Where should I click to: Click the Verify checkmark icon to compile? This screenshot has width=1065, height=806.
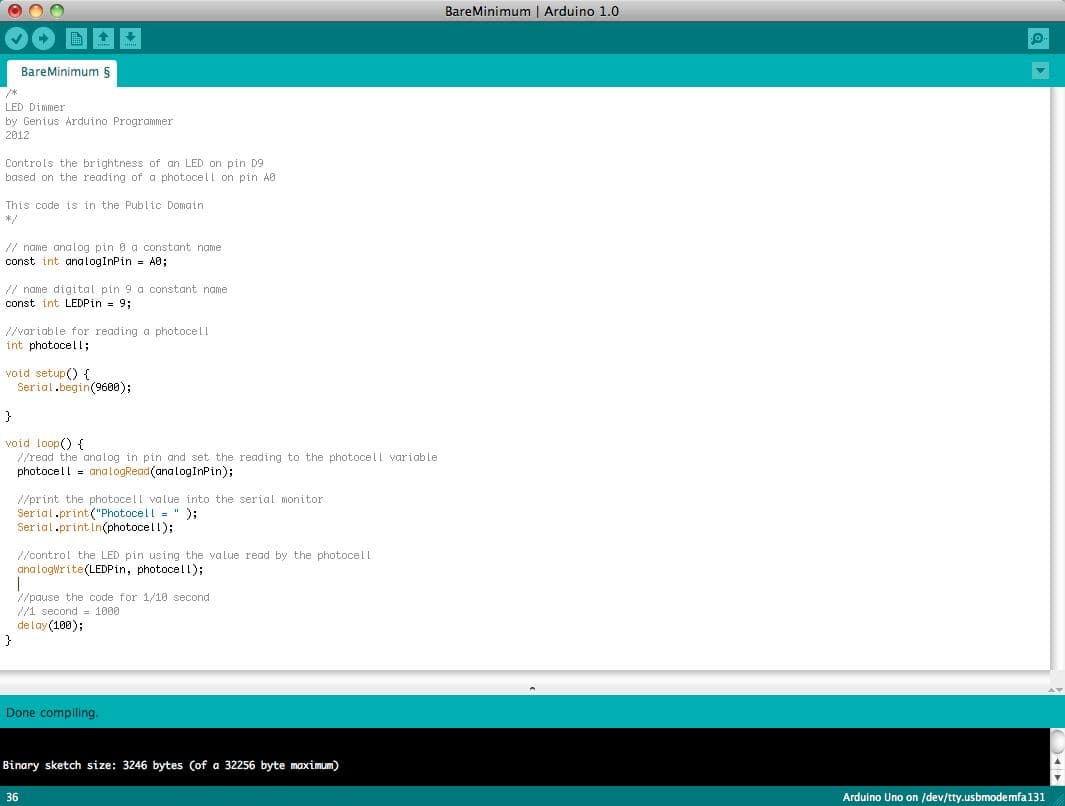pos(17,38)
